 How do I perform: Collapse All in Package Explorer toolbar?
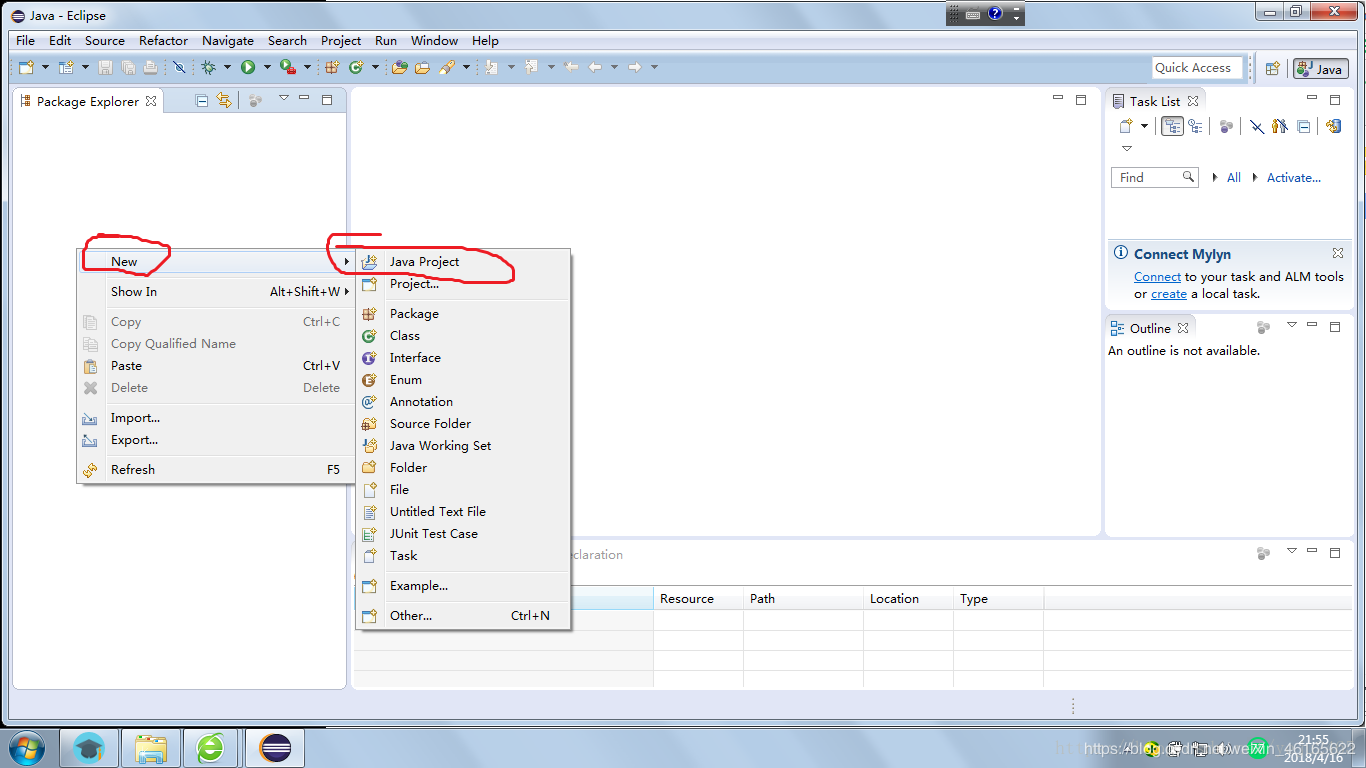(202, 100)
